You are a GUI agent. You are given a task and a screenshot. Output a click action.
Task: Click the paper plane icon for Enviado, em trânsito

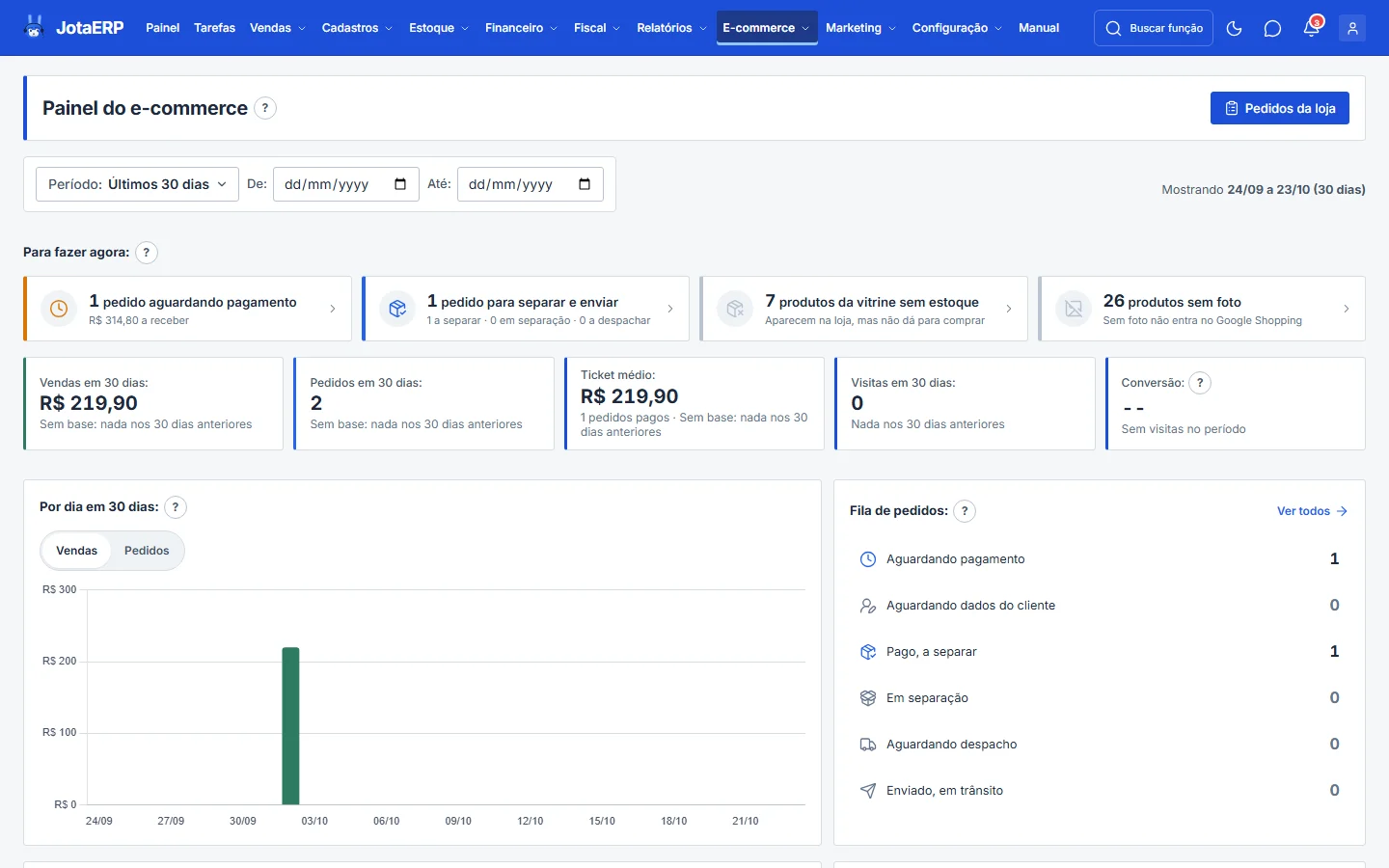(868, 791)
